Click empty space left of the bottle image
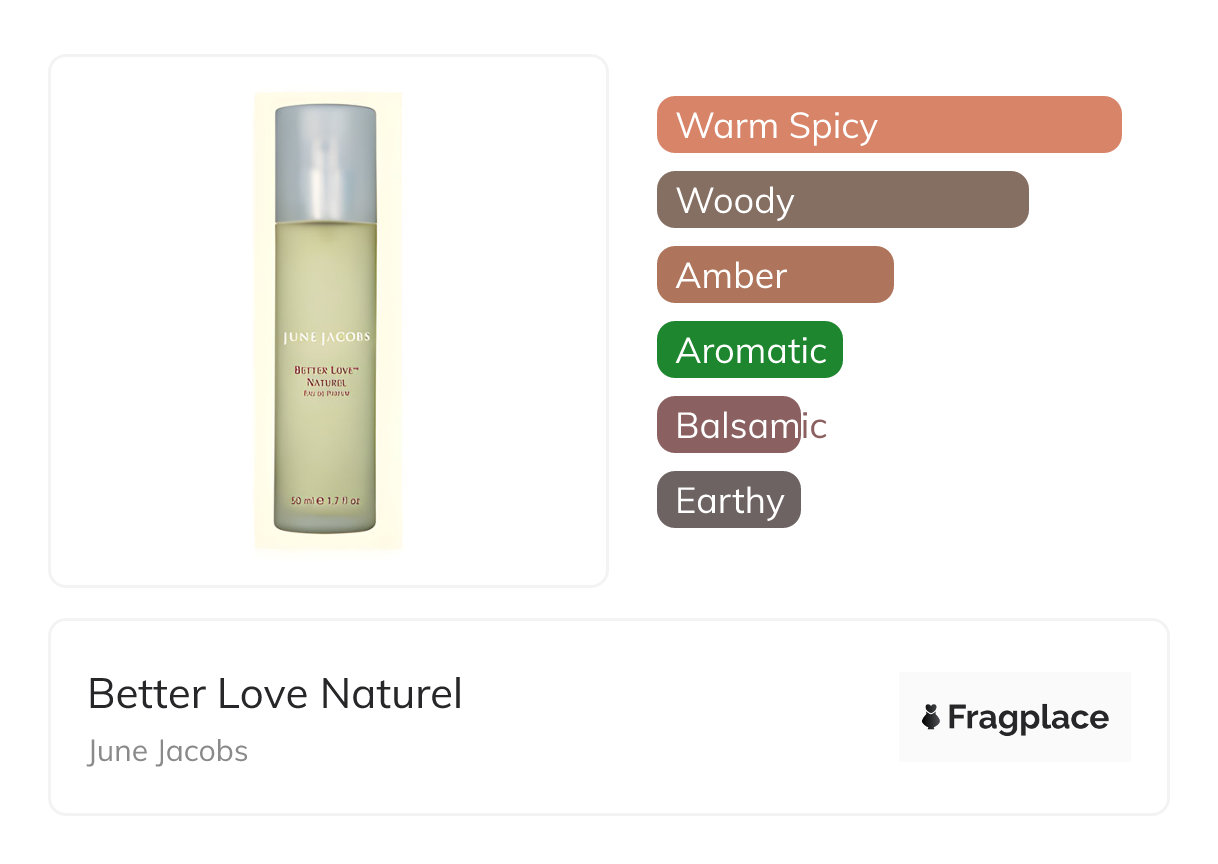The height and width of the screenshot is (864, 1218). (152, 321)
